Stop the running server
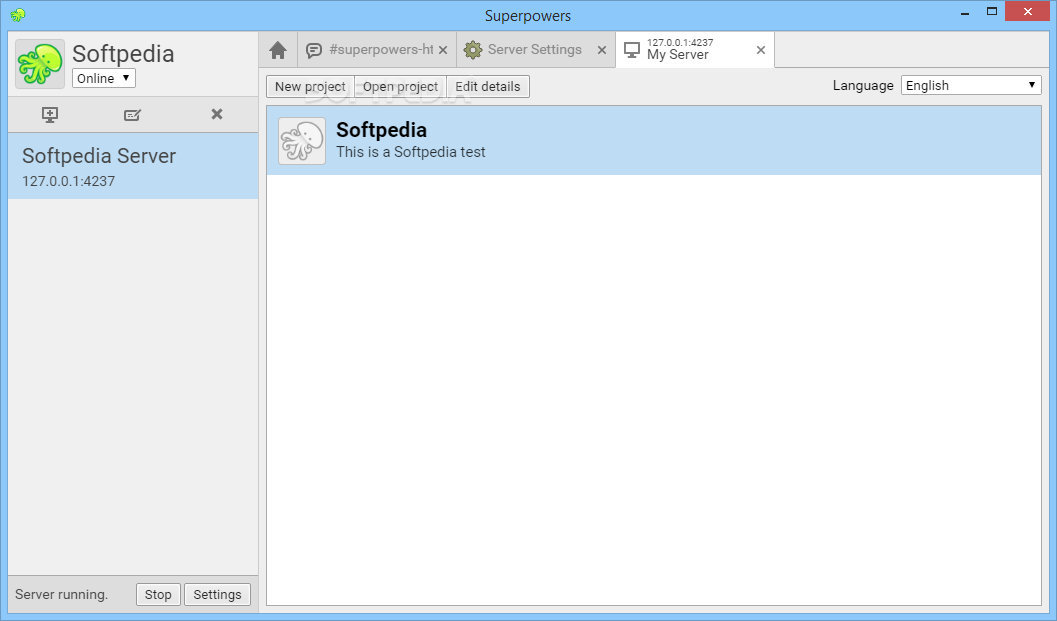The image size is (1057, 621). (158, 595)
